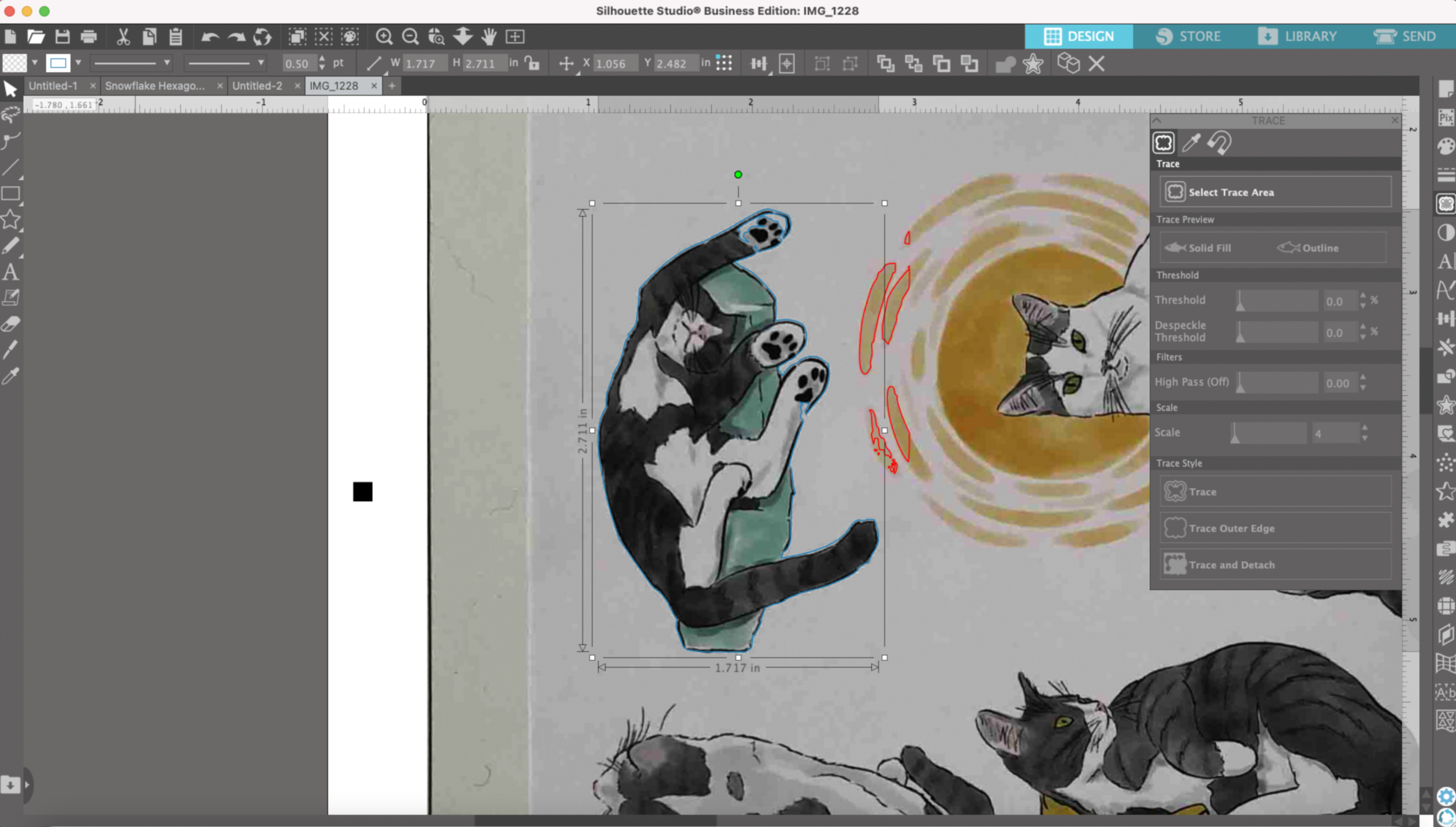
Task: Open the Pix panel in right sidebar
Action: pos(1446,118)
